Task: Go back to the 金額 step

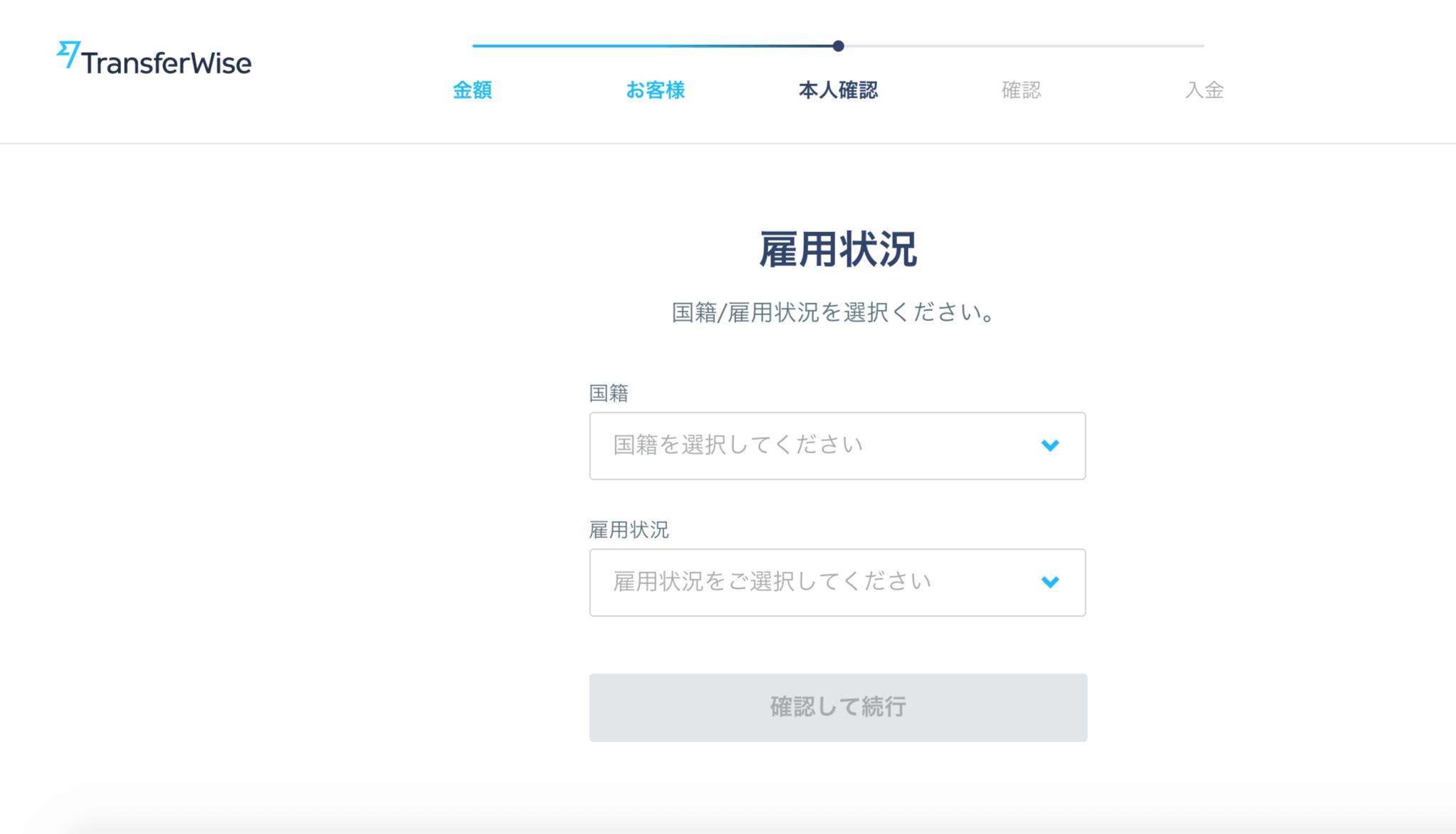Action: click(x=472, y=90)
